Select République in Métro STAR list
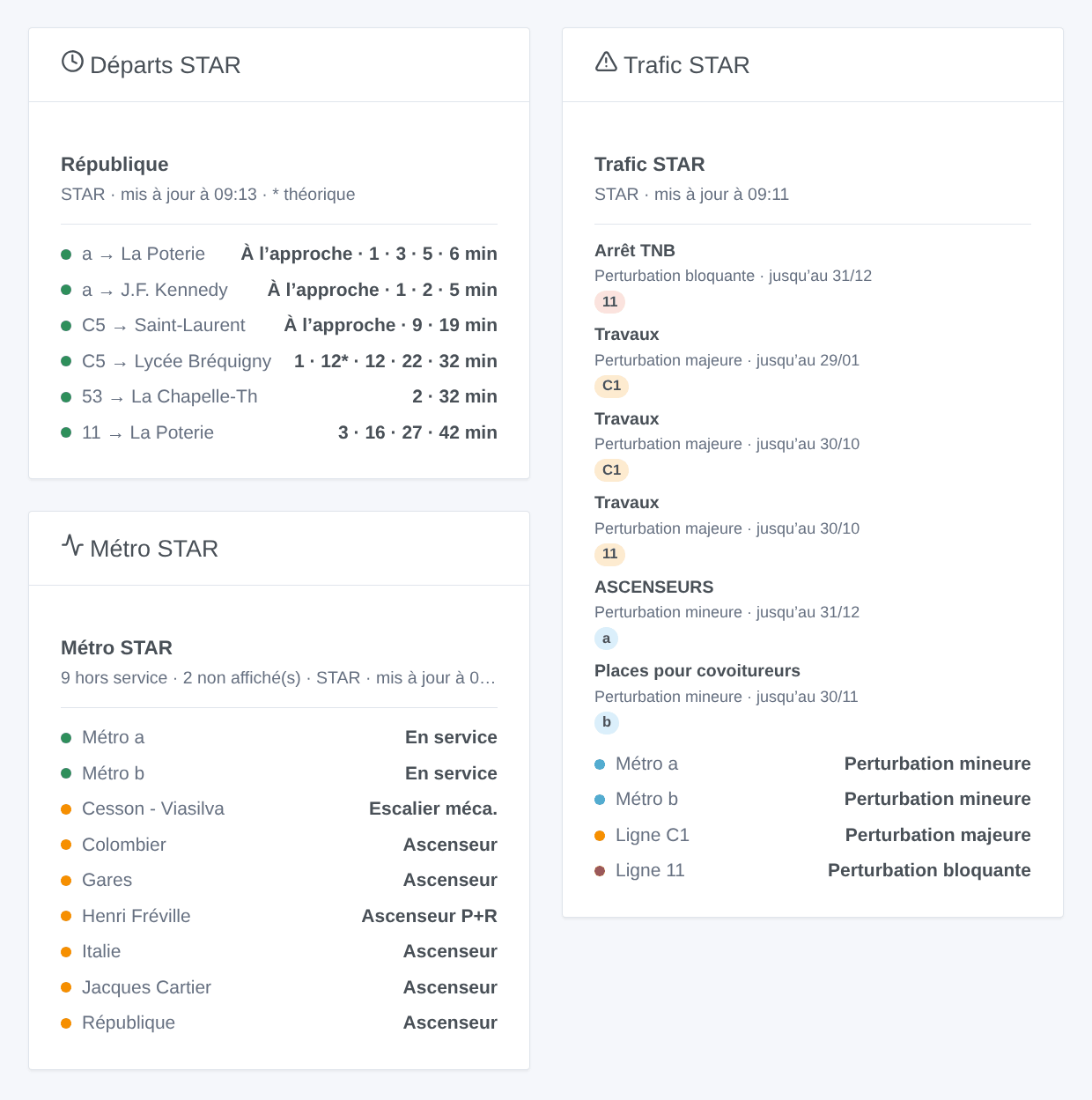1092x1100 pixels. (x=279, y=1023)
